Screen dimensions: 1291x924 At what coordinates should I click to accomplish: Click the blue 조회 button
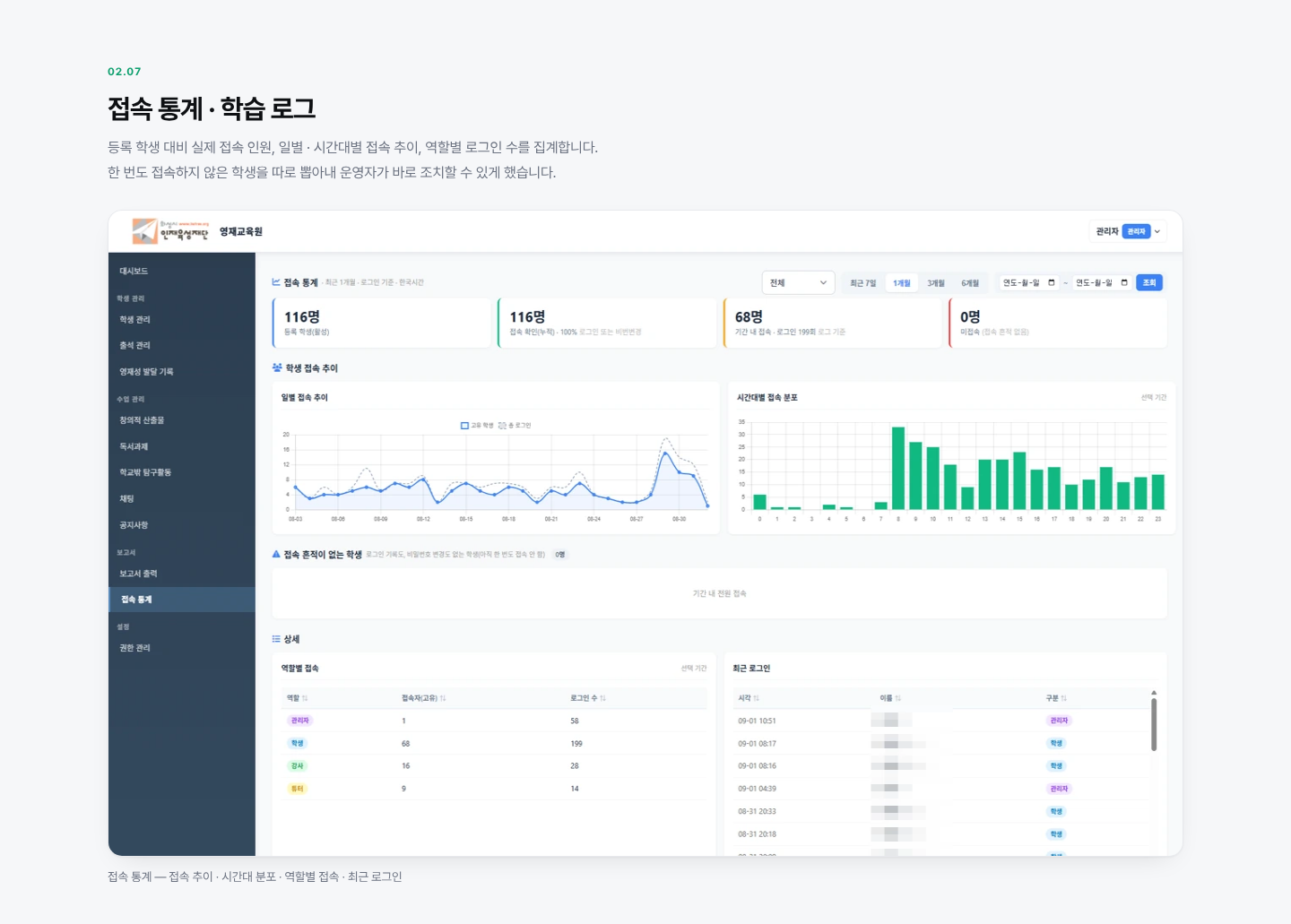(1149, 282)
